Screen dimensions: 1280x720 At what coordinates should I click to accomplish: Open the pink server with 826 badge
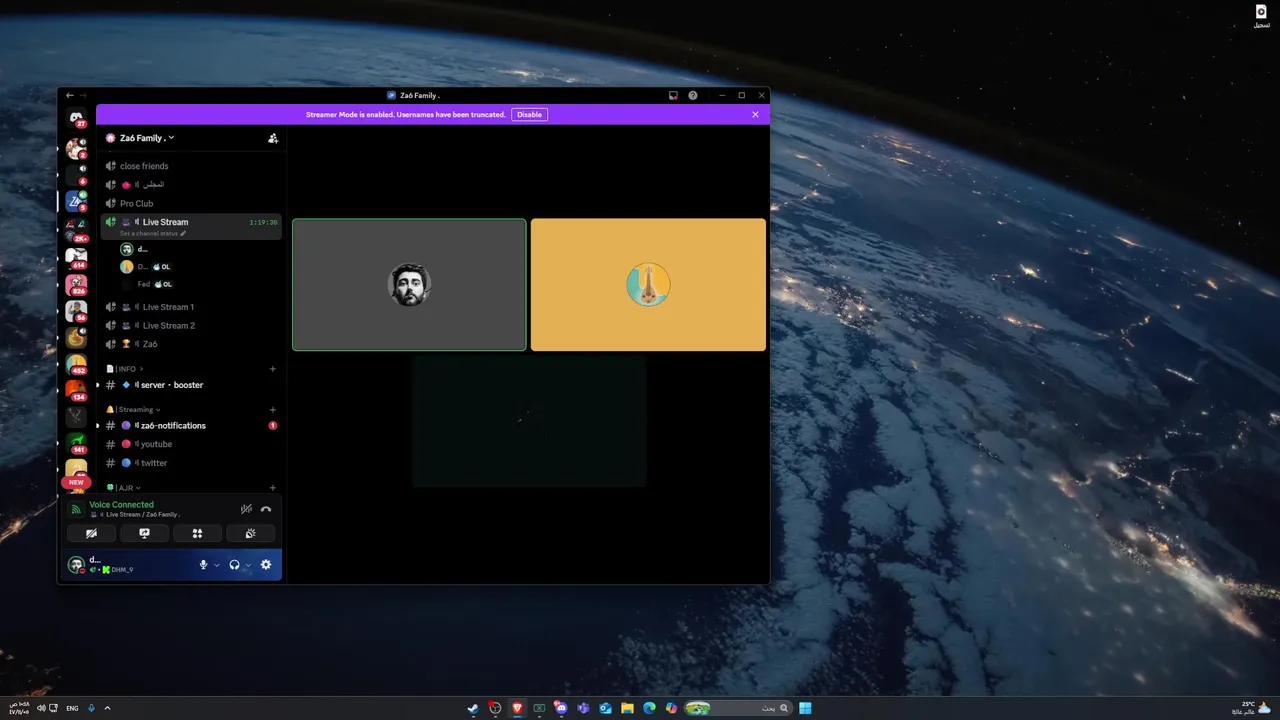[76, 285]
